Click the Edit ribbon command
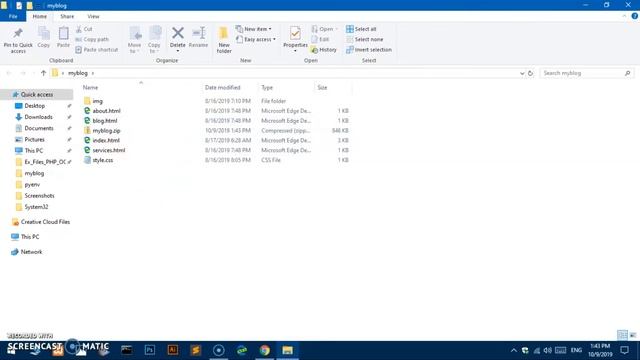The image size is (640, 360). pos(320,39)
